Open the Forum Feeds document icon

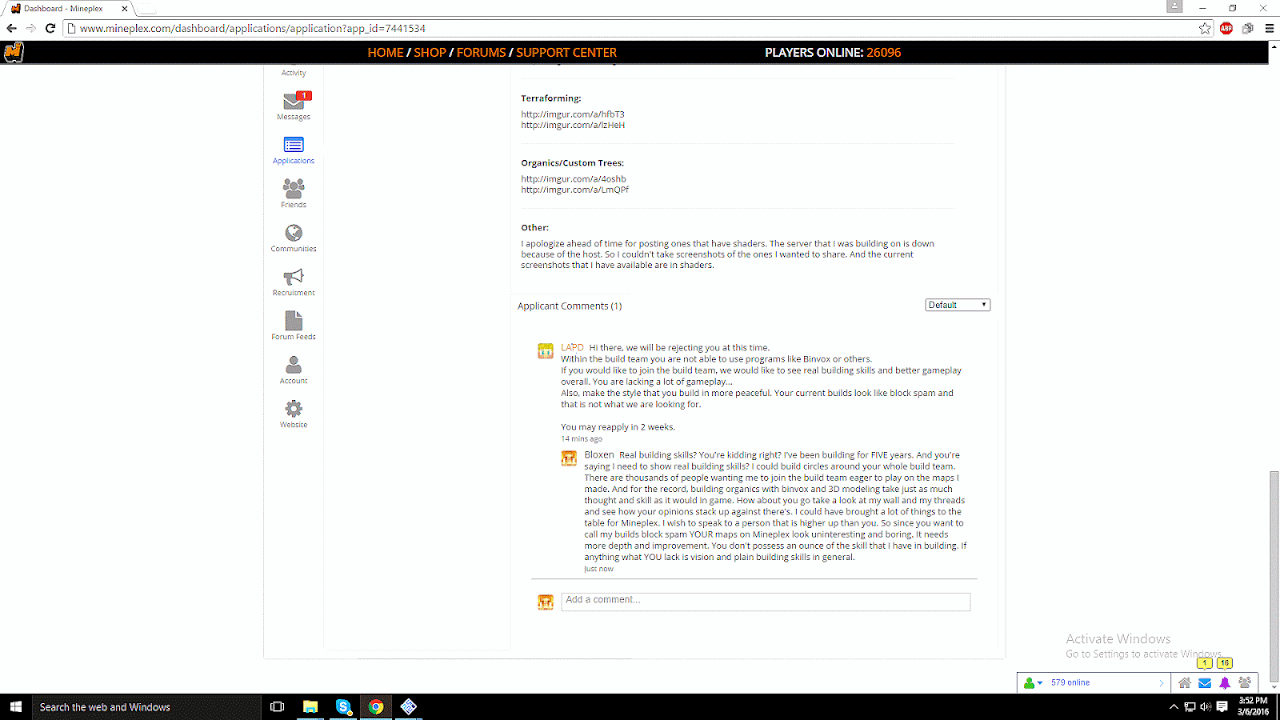294,320
